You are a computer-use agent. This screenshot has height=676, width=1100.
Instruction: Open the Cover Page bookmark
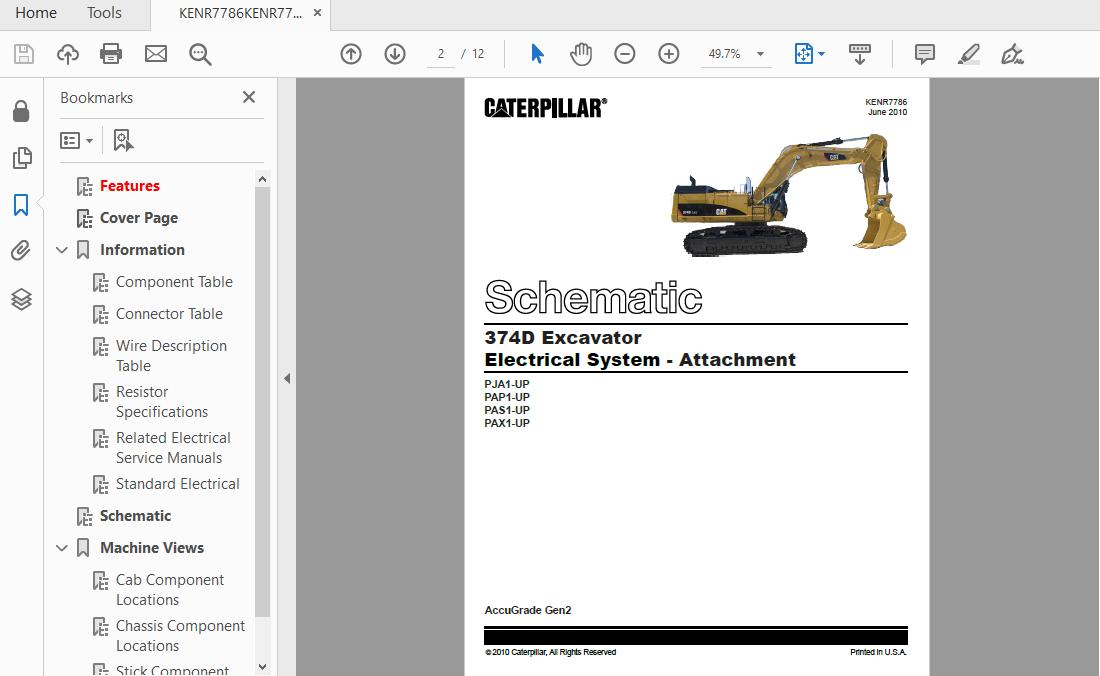[139, 218]
